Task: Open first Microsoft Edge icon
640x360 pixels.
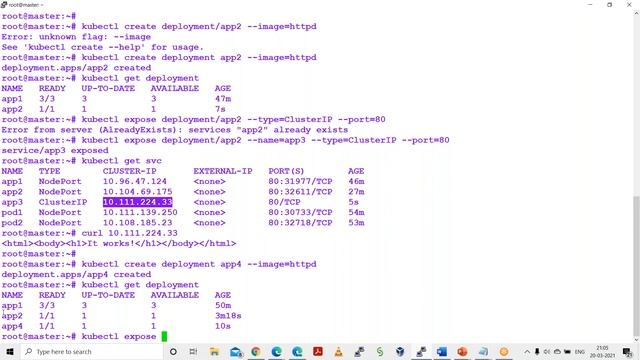Action: coord(276,351)
